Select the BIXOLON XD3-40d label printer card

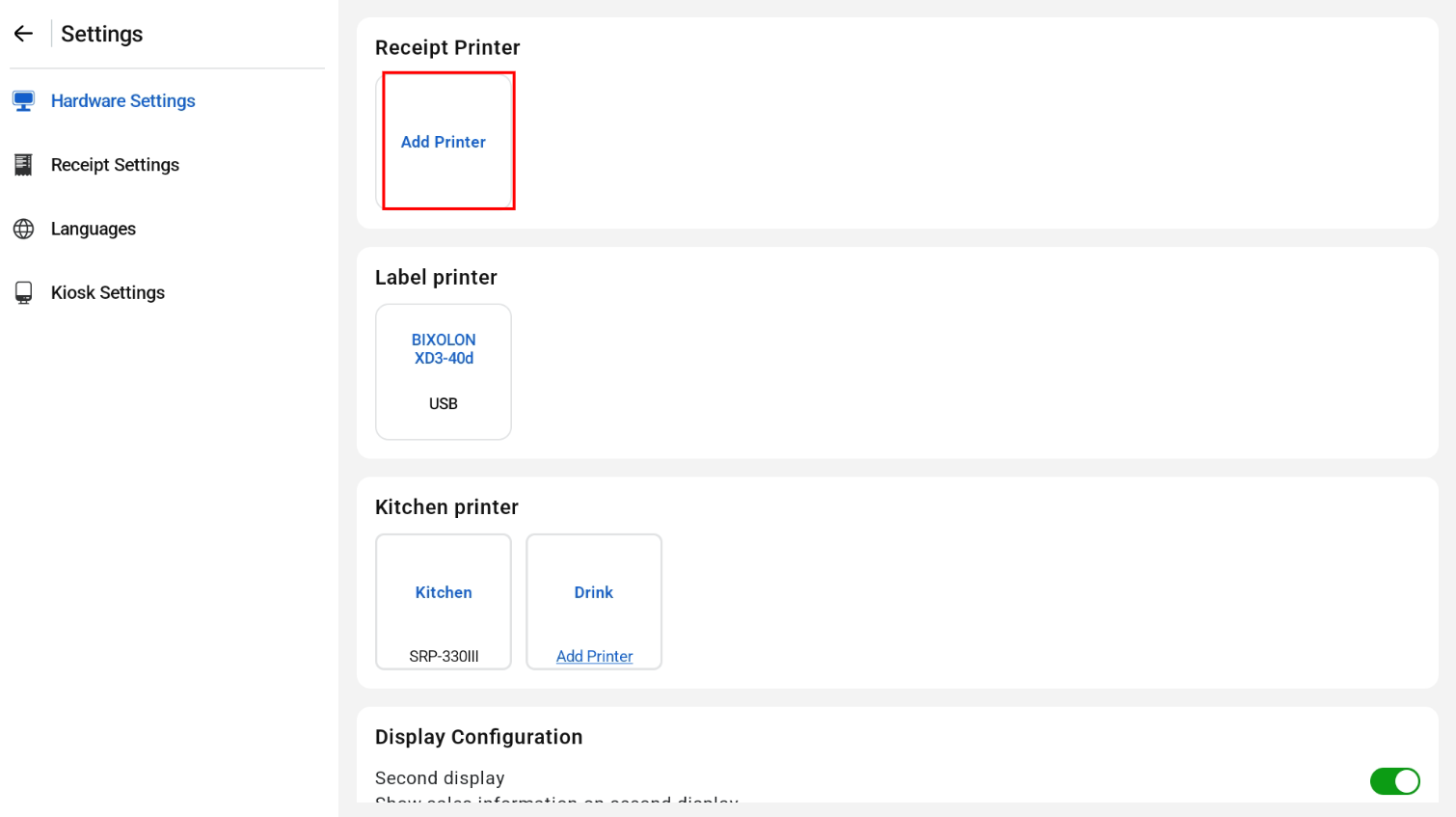click(x=444, y=372)
